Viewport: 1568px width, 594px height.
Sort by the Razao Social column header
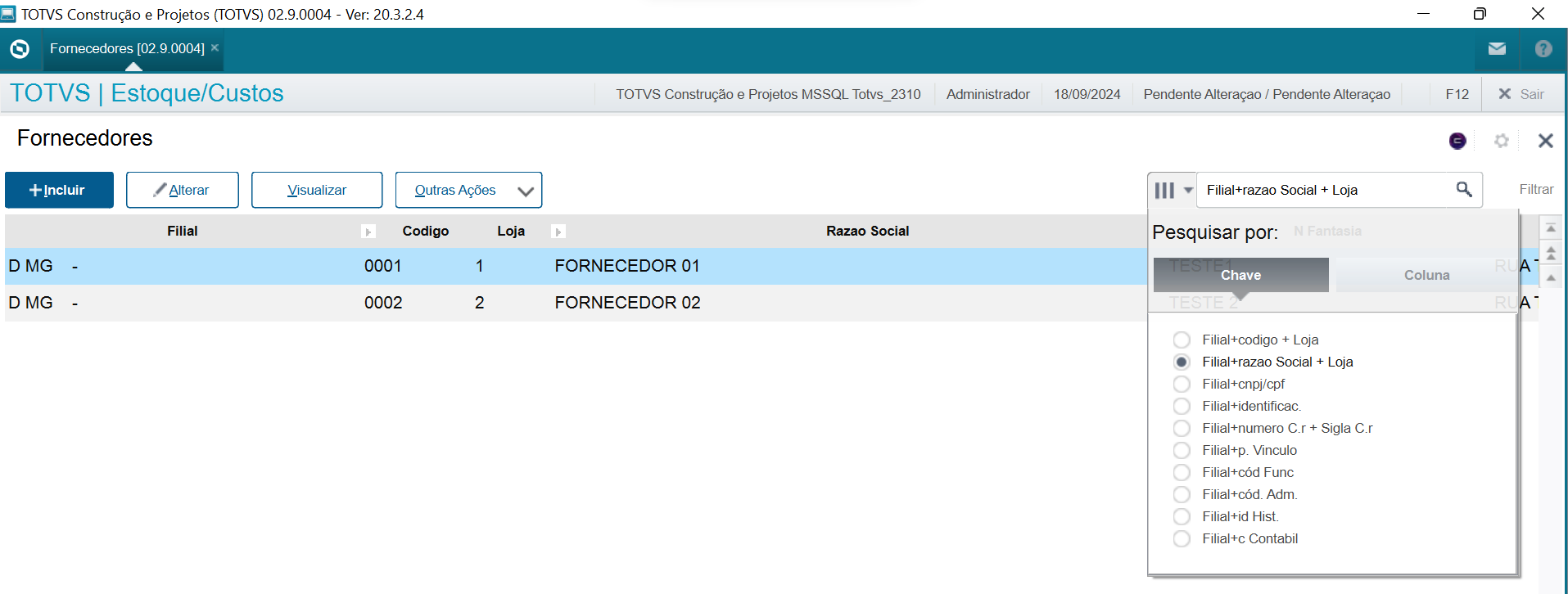[868, 231]
